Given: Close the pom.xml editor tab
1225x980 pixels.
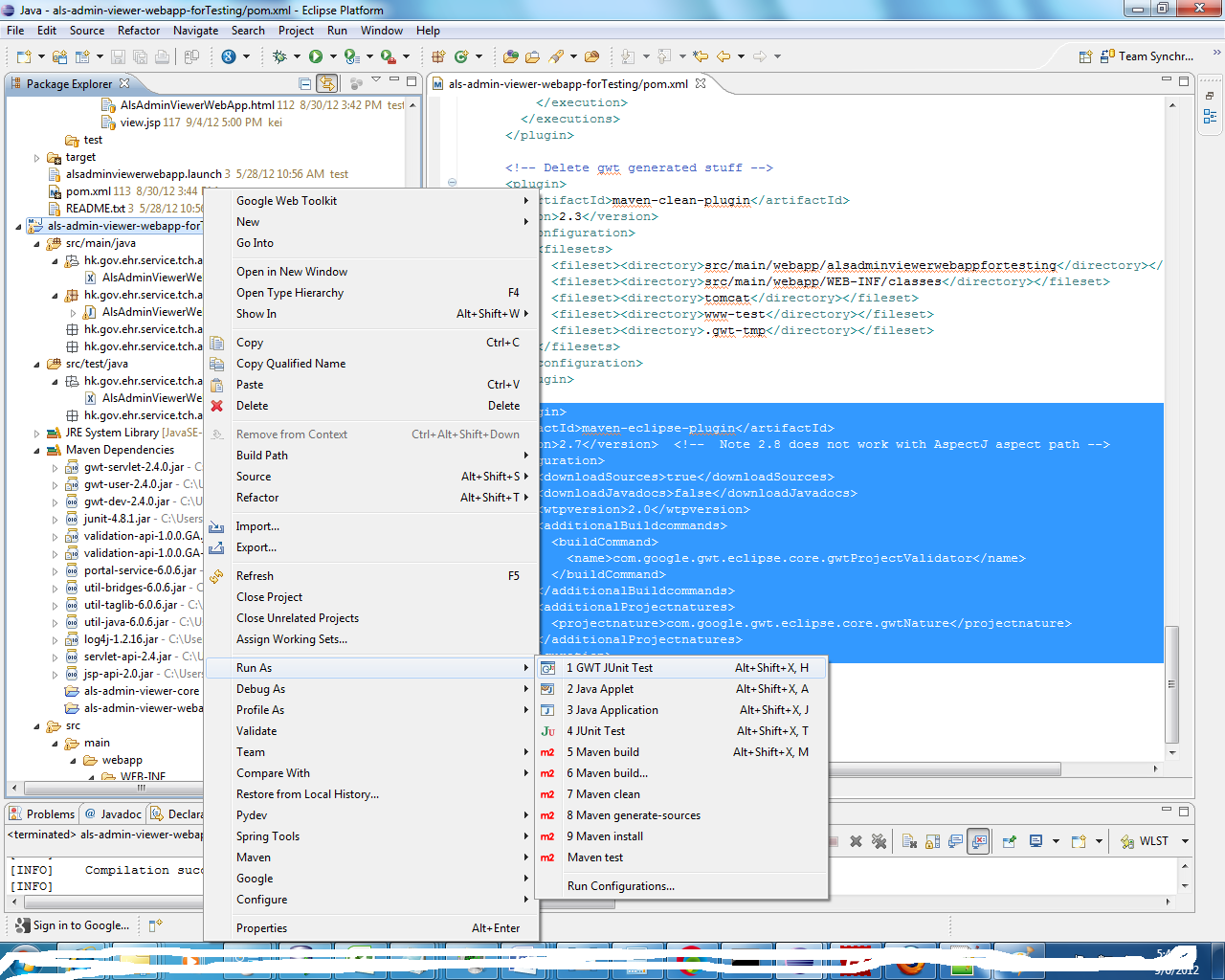Looking at the screenshot, I should point(701,83).
